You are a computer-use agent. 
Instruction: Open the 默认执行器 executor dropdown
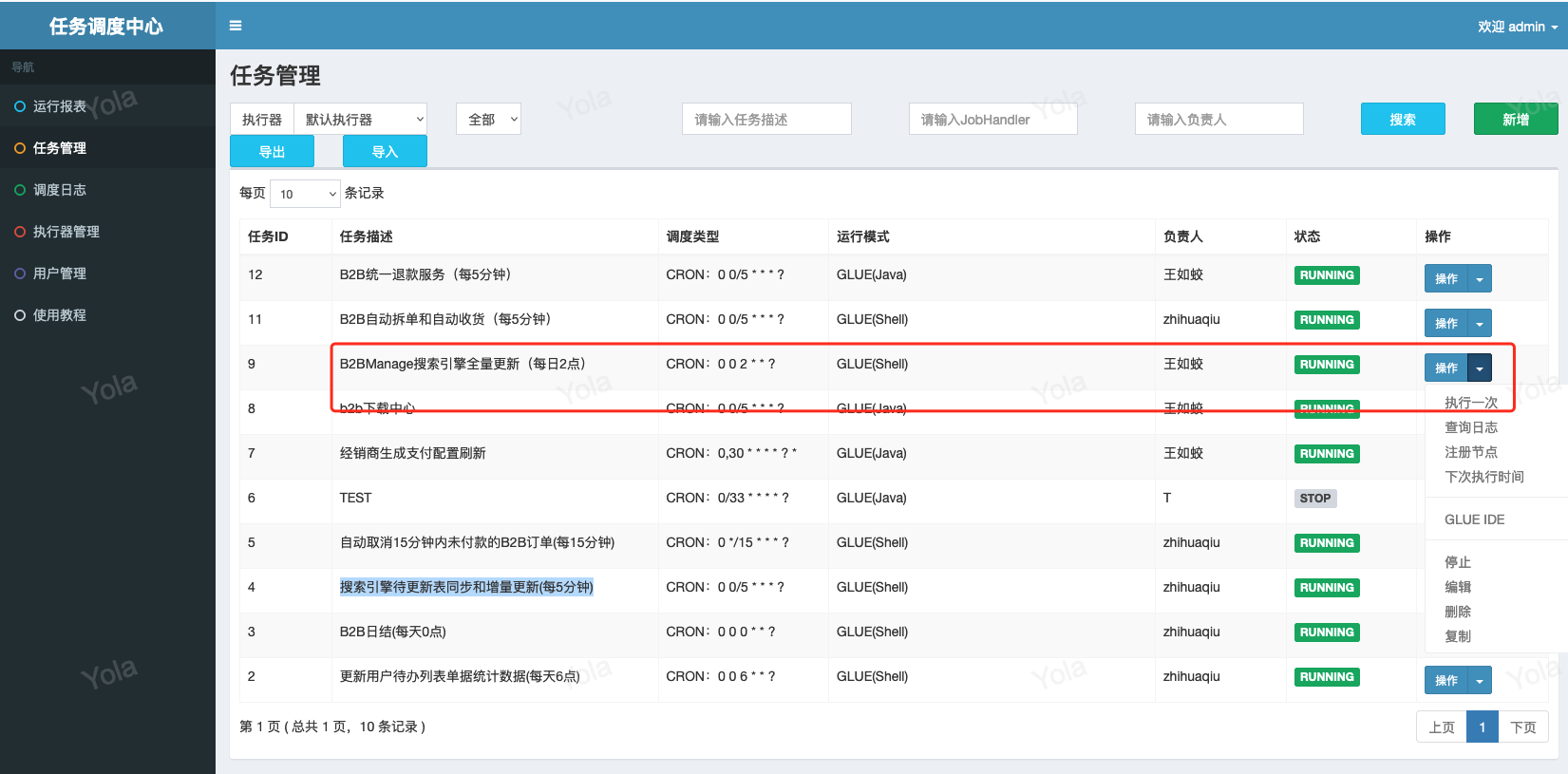pyautogui.click(x=360, y=120)
